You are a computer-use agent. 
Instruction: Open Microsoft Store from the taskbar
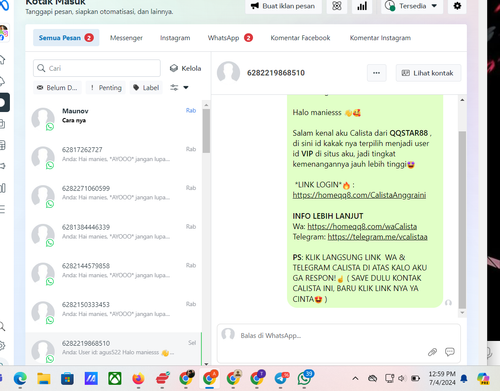click(x=67, y=379)
